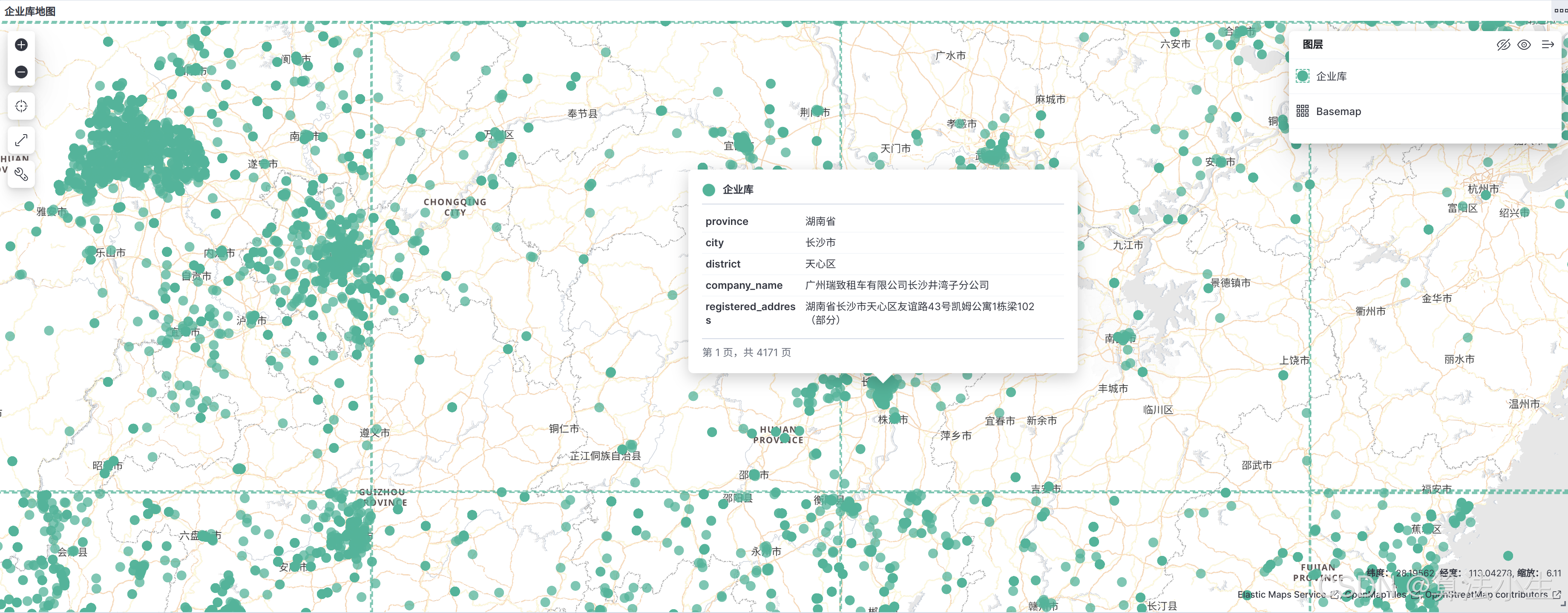Click the CHONGQING CITY map label
The width and height of the screenshot is (1568, 613).
(x=455, y=207)
